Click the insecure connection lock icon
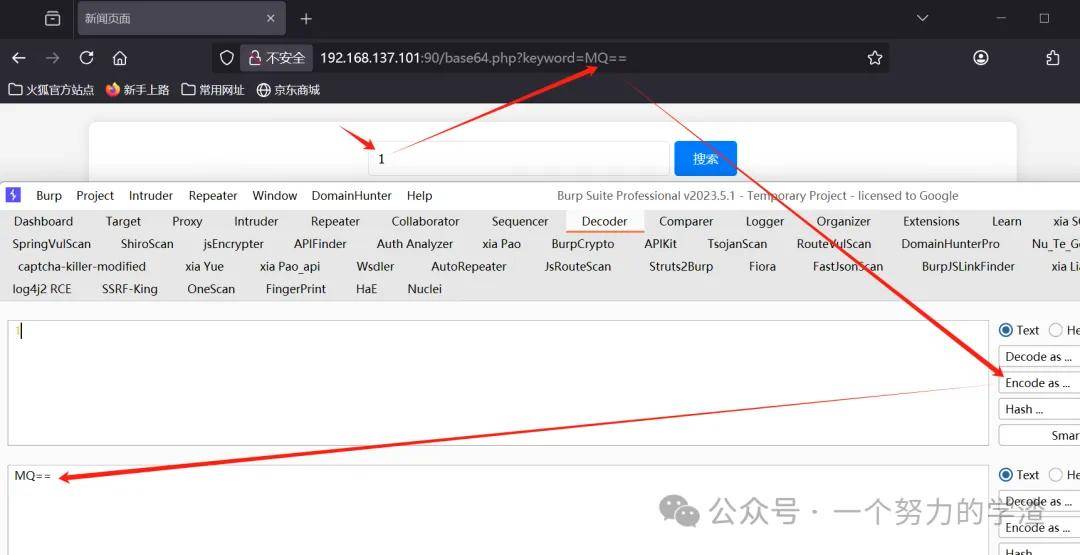 coord(255,58)
